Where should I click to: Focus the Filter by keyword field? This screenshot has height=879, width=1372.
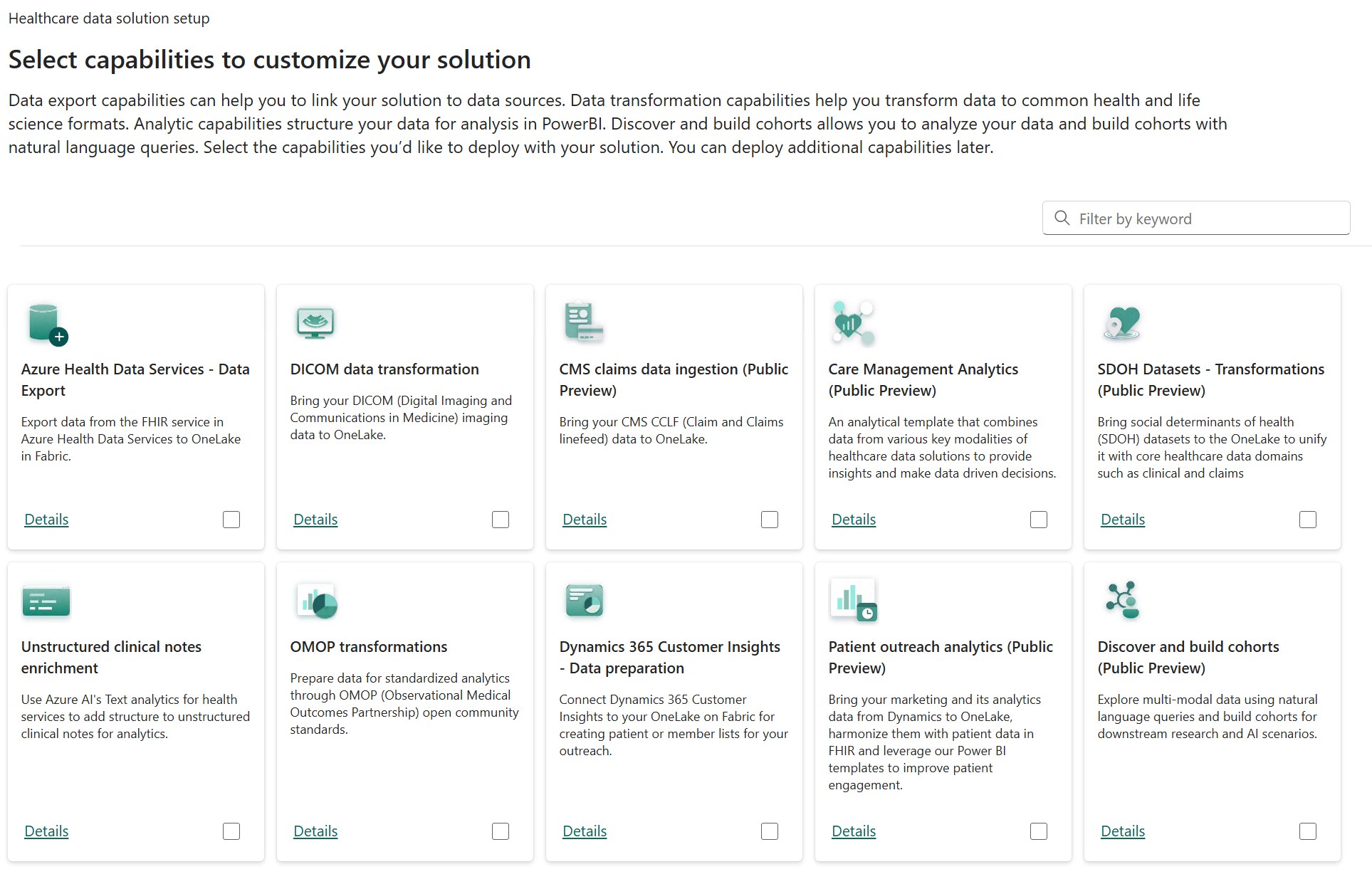(1196, 218)
